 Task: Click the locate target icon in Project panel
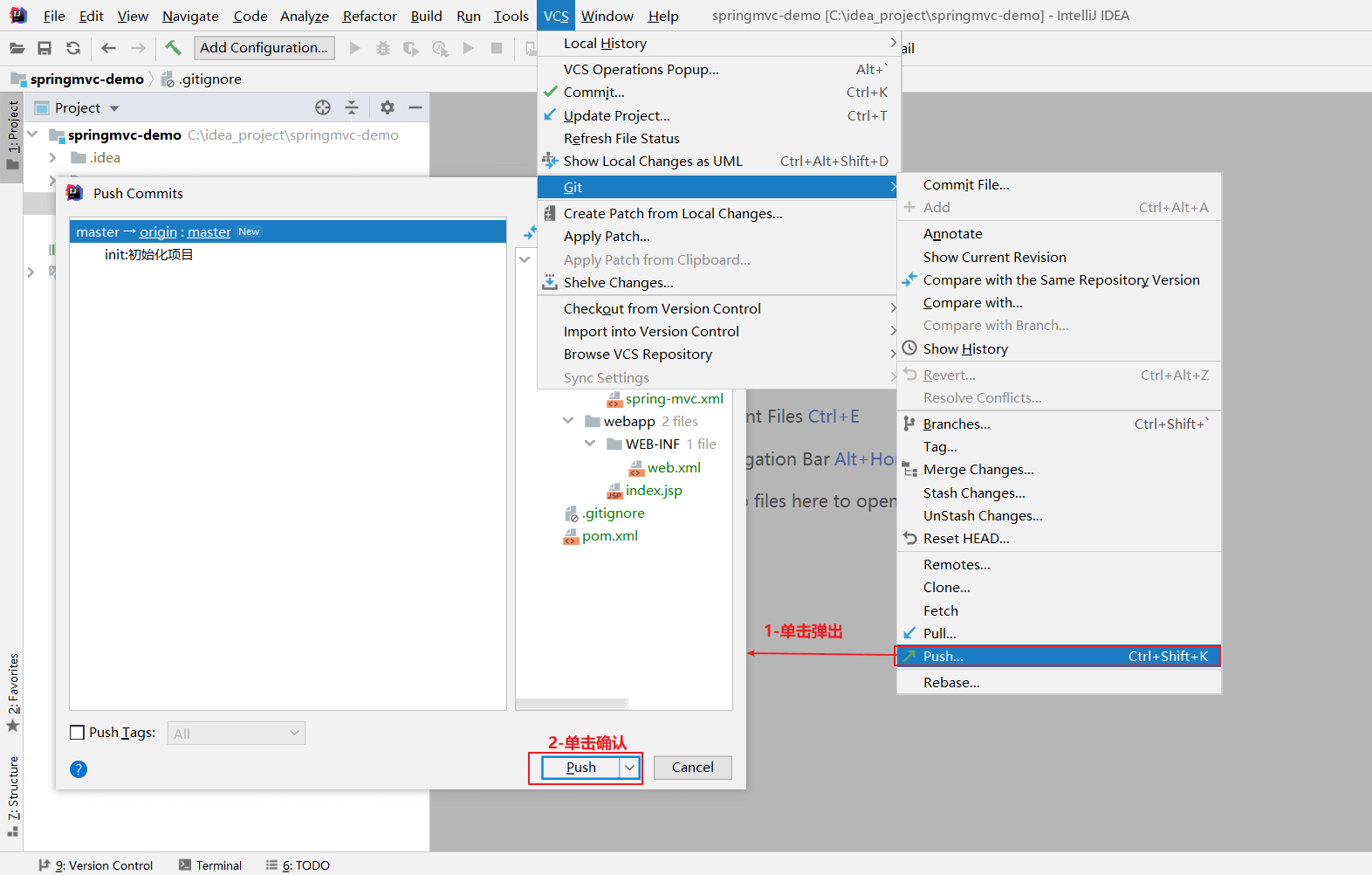point(323,107)
